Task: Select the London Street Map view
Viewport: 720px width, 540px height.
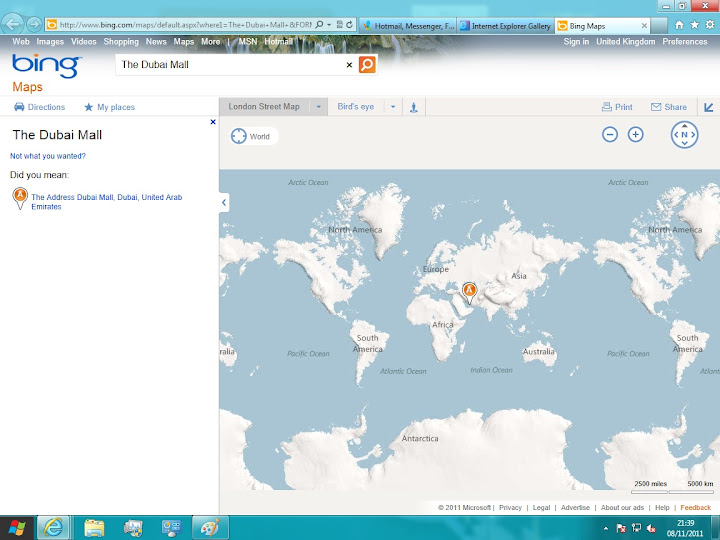Action: click(264, 107)
